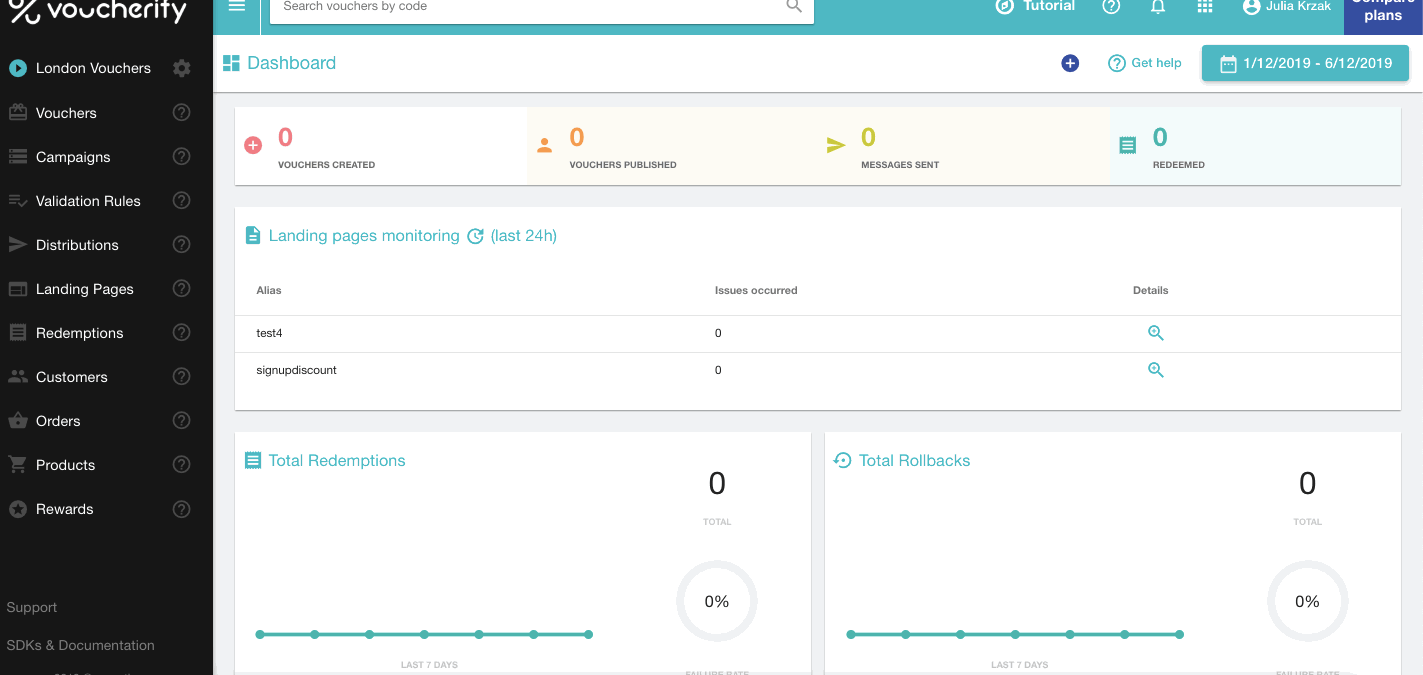Open notifications bell icon
1423x675 pixels.
[x=1158, y=6]
